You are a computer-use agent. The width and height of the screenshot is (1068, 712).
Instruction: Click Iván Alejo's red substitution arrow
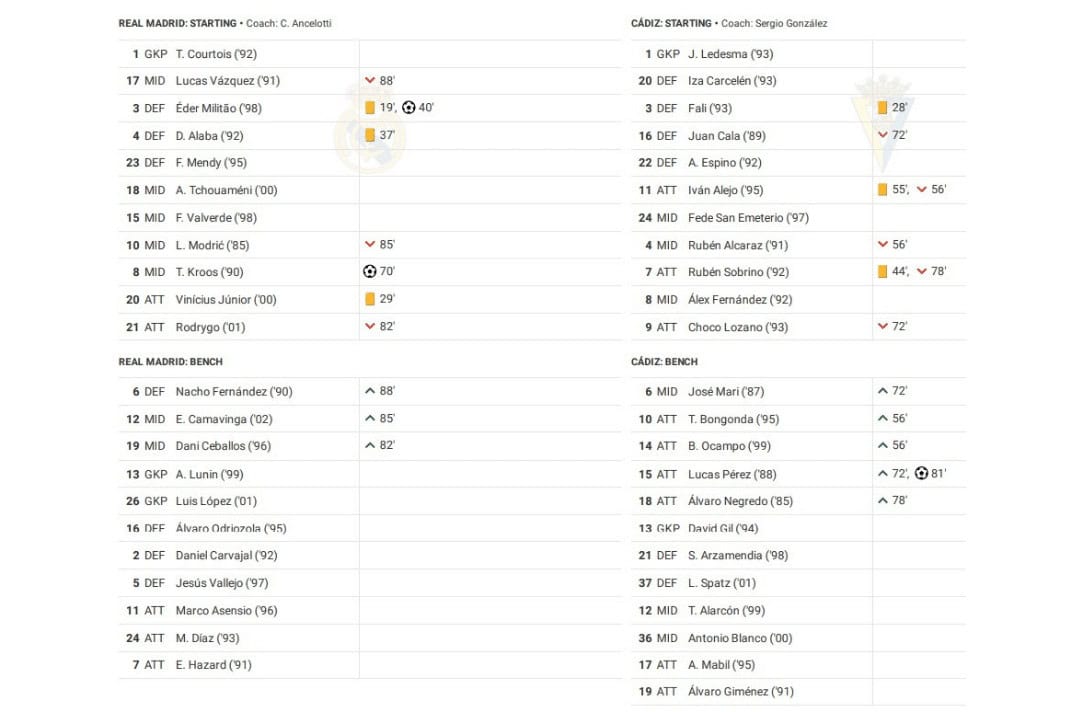[921, 189]
